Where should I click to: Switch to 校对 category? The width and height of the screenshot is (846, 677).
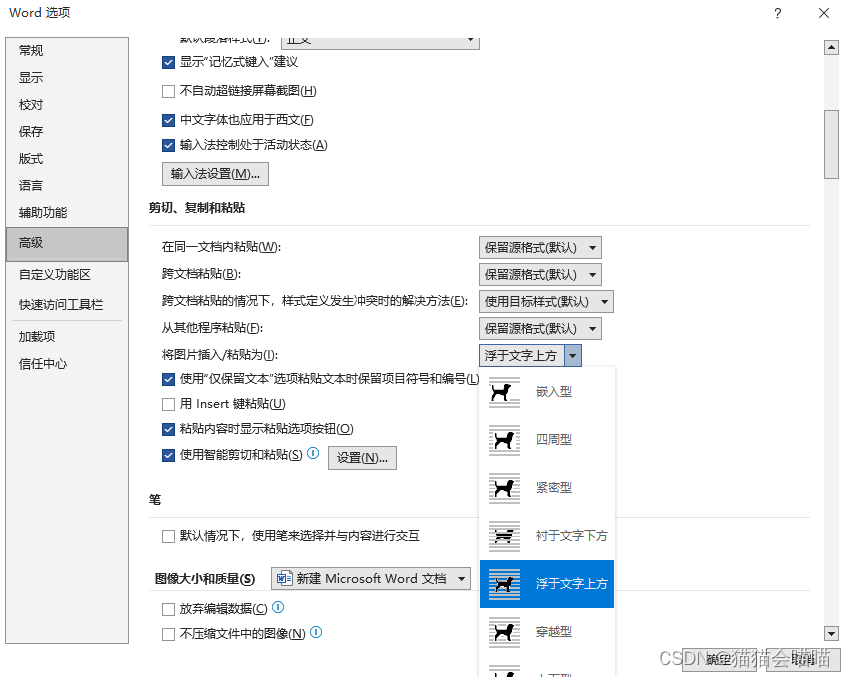pos(67,105)
